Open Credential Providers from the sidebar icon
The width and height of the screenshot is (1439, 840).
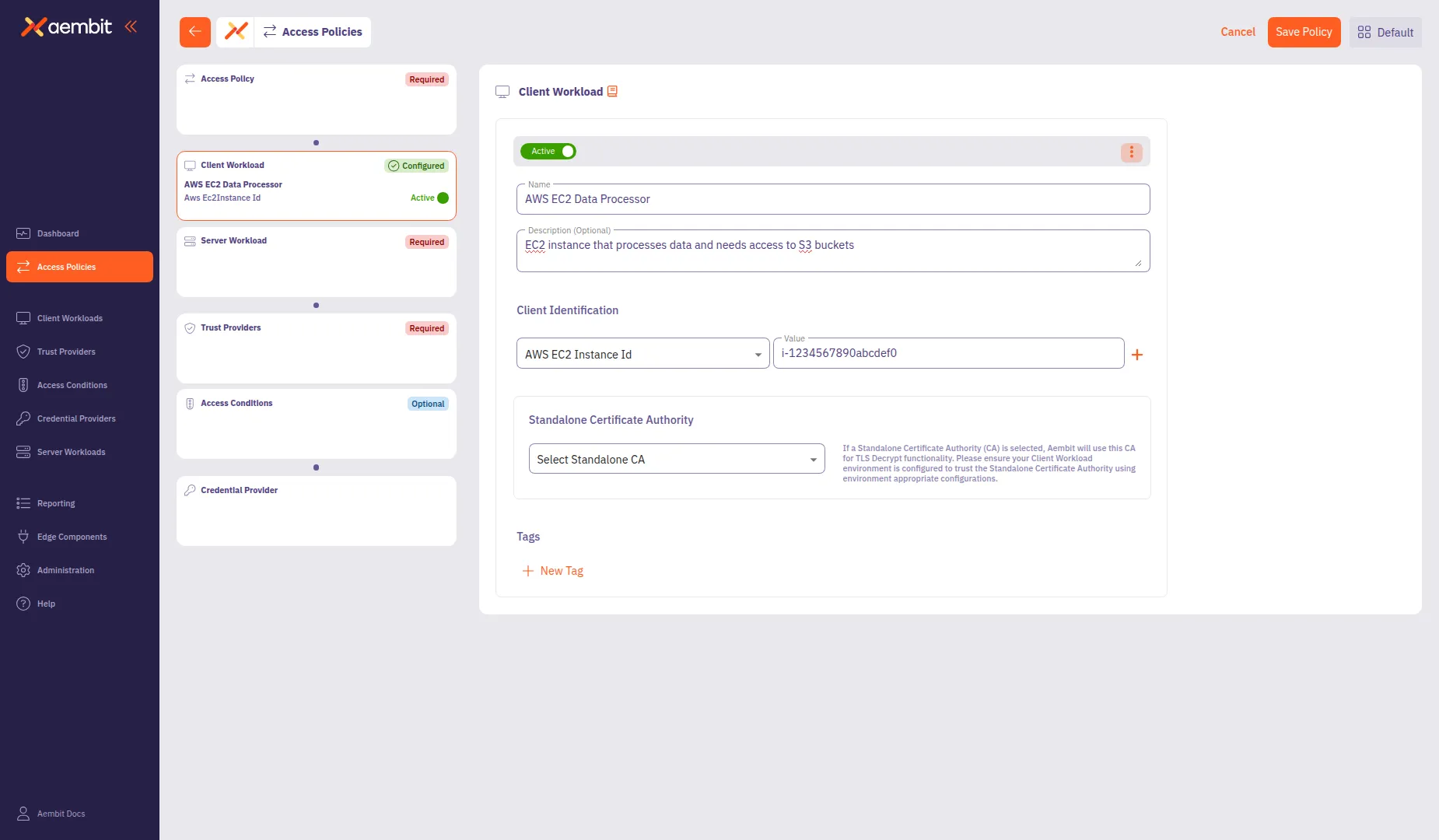point(23,418)
